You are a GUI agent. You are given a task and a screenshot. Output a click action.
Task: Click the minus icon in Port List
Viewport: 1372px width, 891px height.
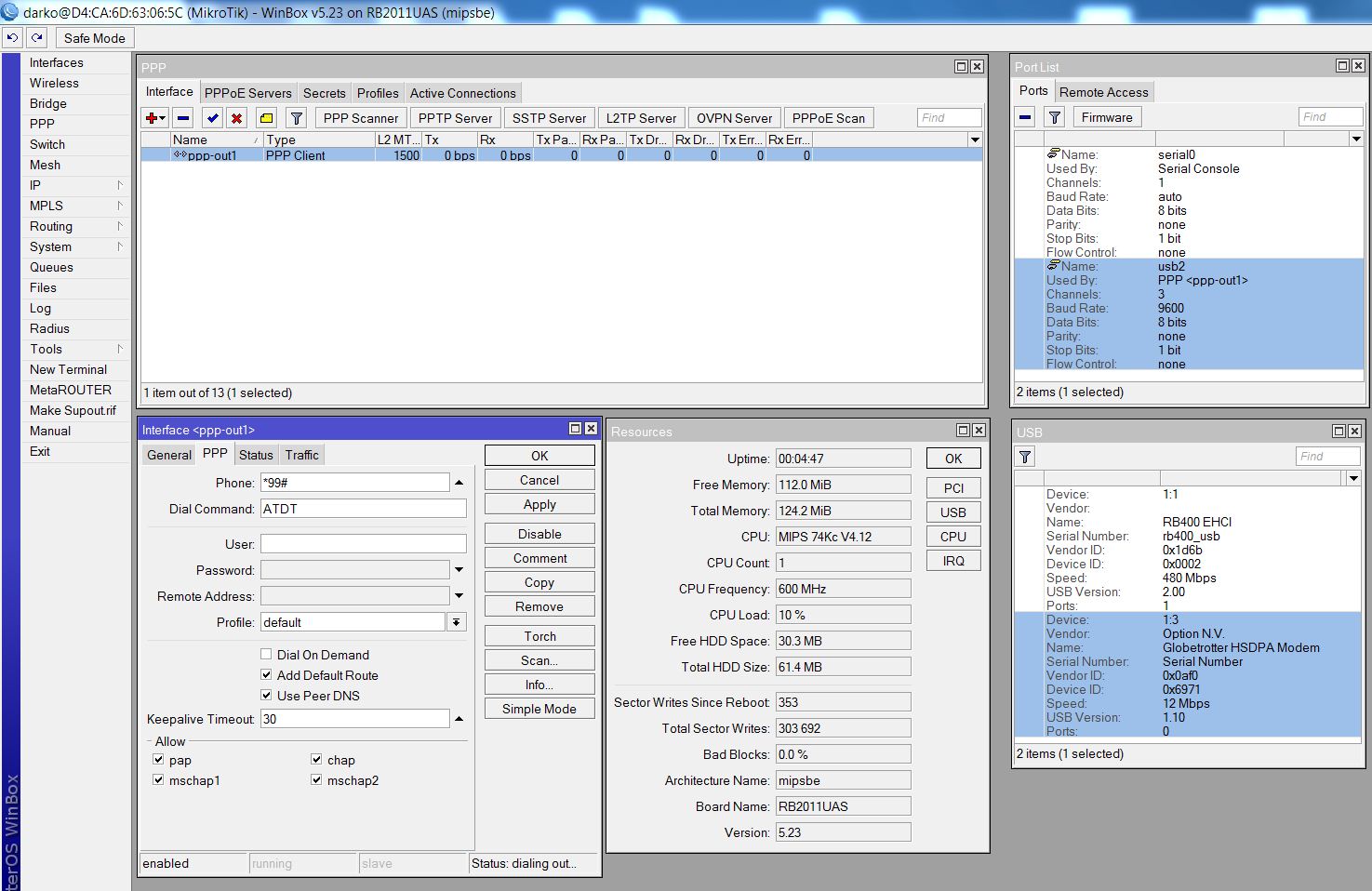(1024, 116)
